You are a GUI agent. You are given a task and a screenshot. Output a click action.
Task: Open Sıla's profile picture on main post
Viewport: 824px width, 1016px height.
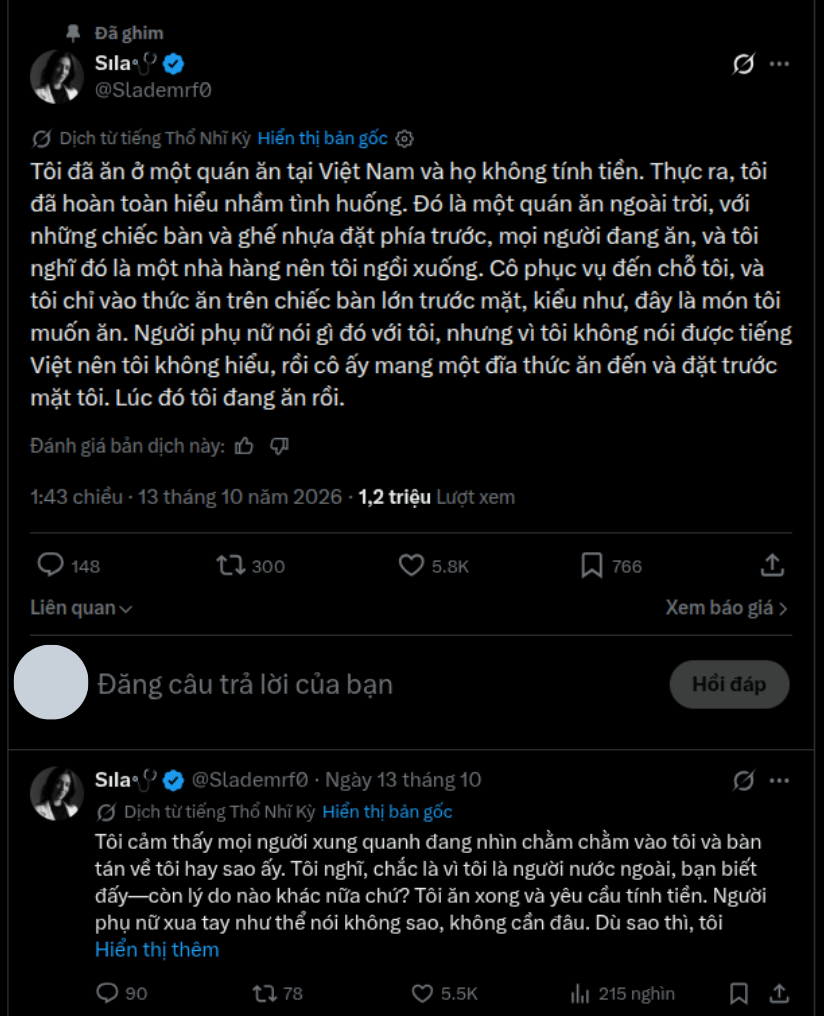(57, 77)
